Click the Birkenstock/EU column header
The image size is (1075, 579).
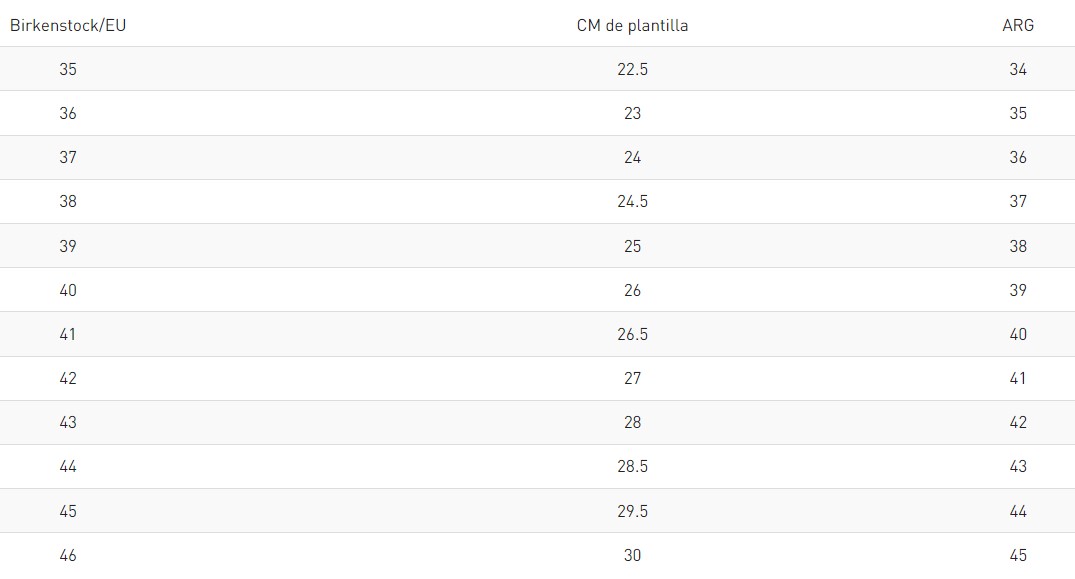pos(68,25)
